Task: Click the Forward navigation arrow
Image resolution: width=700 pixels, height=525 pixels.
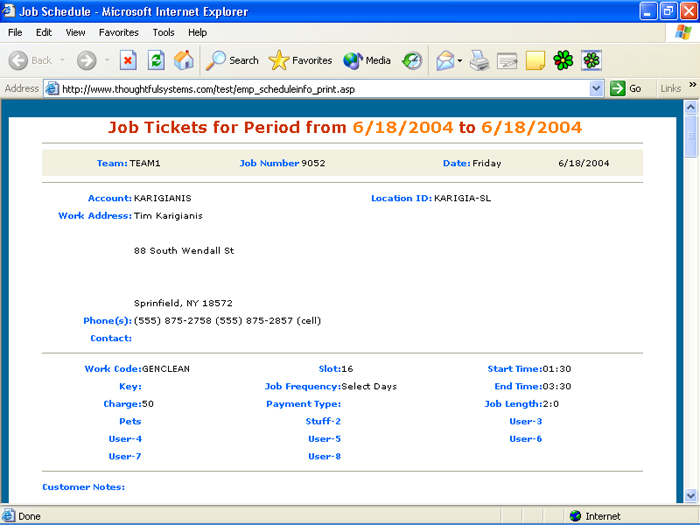Action: (86, 60)
